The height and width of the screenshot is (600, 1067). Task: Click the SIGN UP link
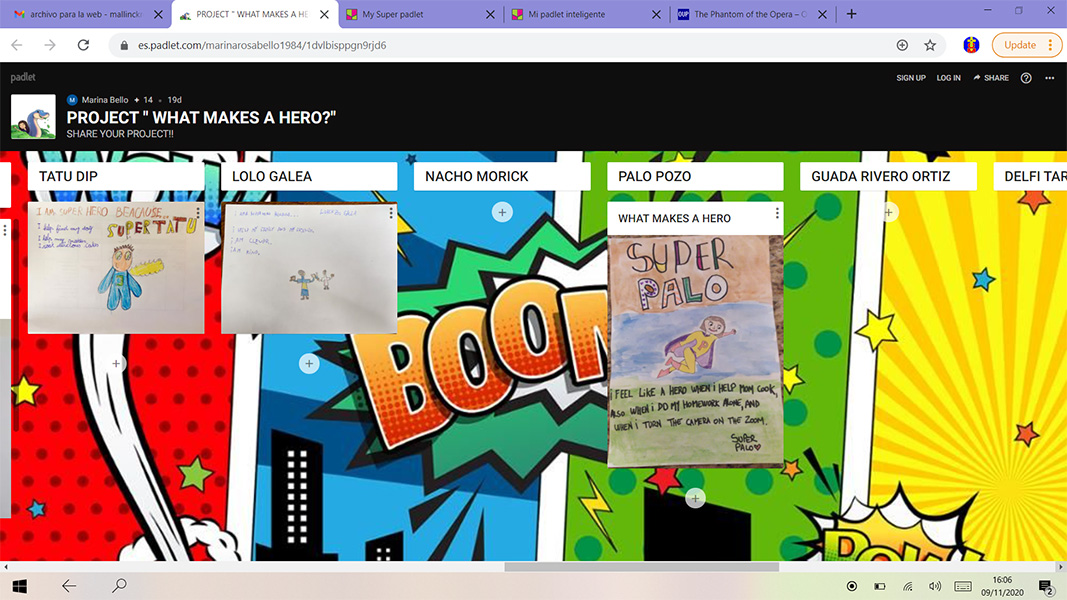pos(911,78)
